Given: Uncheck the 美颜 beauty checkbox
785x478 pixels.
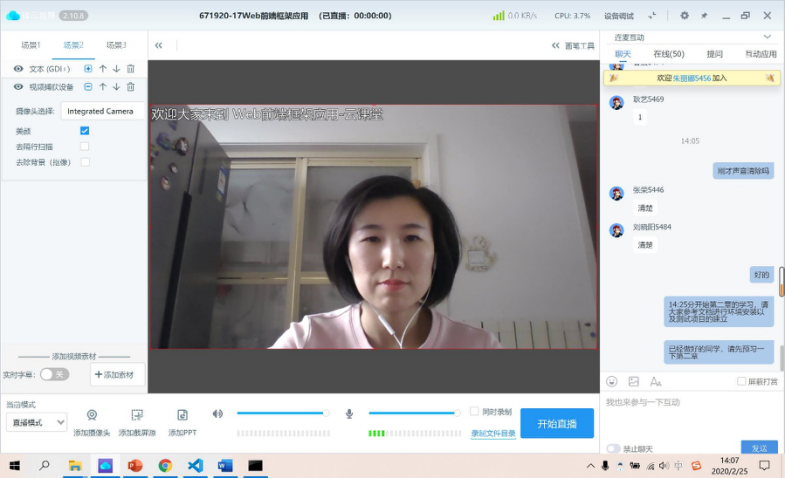Looking at the screenshot, I should pyautogui.click(x=85, y=131).
